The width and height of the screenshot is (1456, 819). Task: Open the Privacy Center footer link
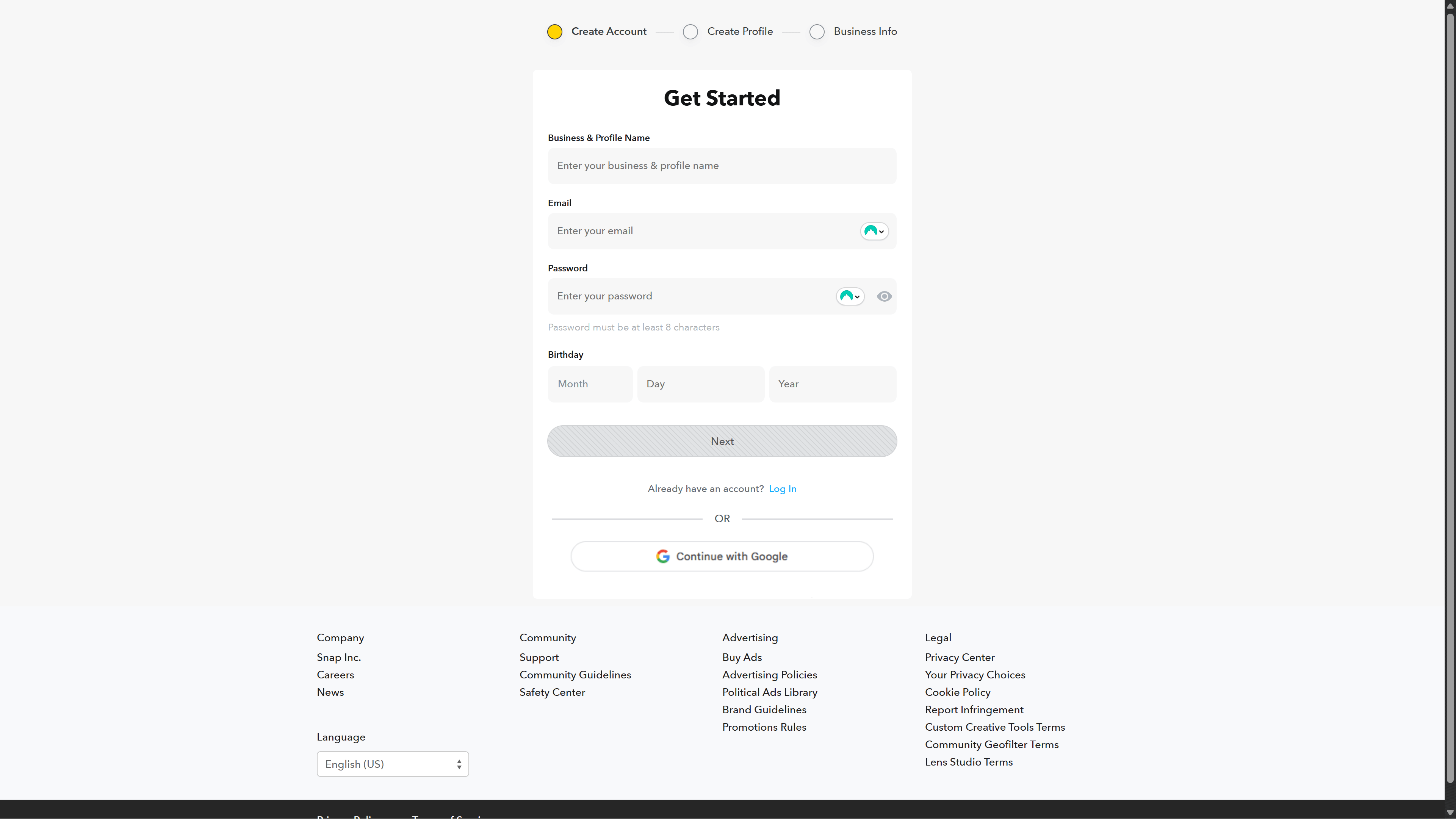coord(959,657)
